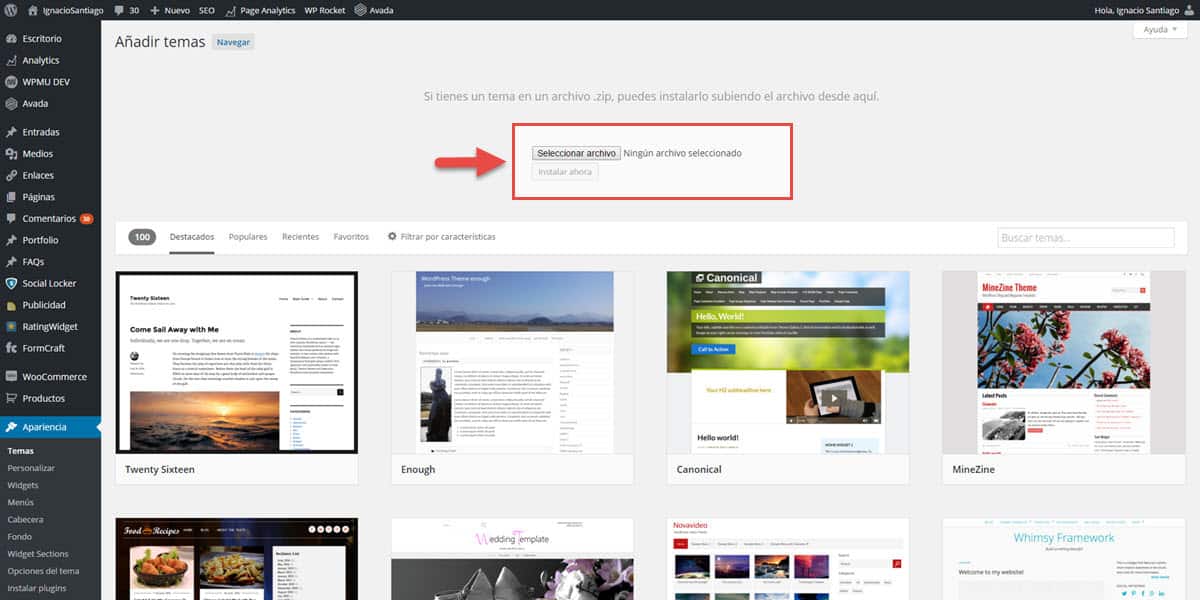Select the Twenty Sixteen theme thumbnail
1200x600 pixels.
tap(237, 362)
